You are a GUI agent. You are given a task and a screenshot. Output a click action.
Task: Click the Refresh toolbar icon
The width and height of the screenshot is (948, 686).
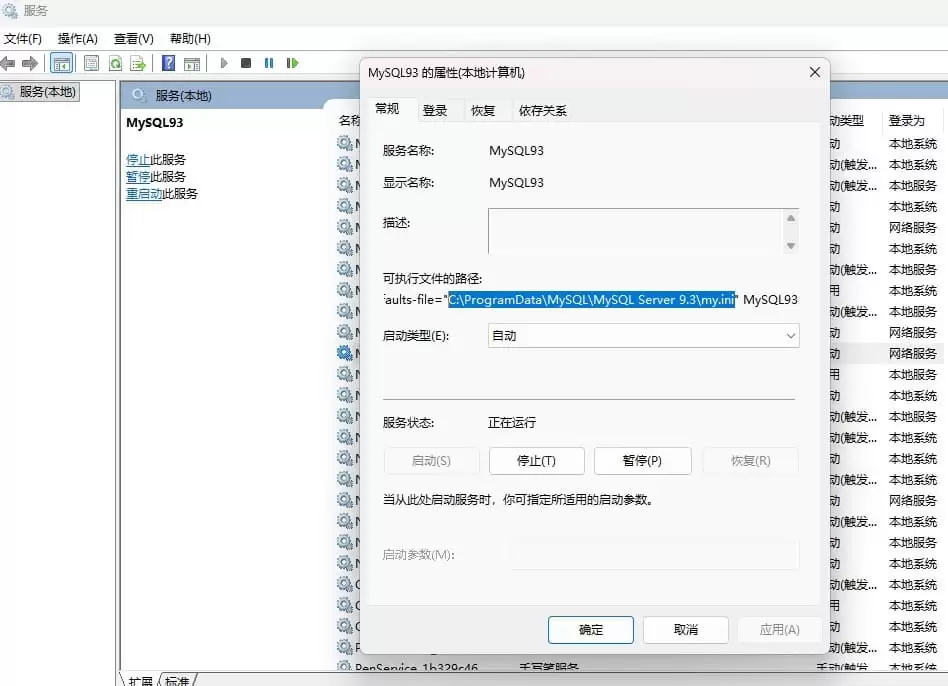click(115, 63)
